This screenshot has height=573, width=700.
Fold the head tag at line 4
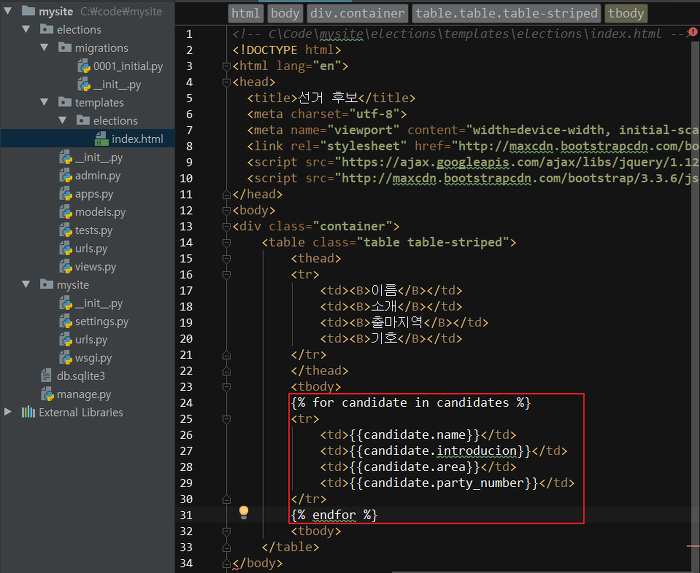(226, 83)
